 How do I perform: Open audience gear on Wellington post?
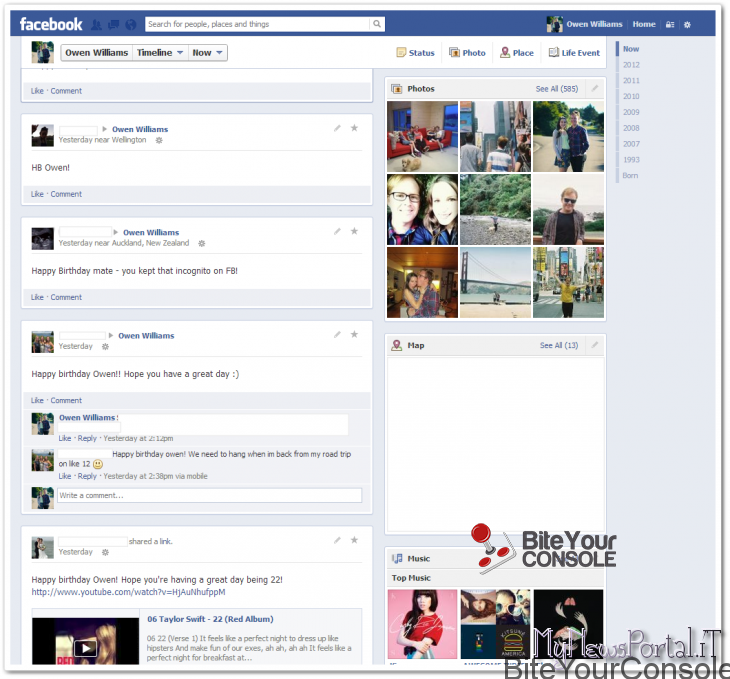[159, 140]
